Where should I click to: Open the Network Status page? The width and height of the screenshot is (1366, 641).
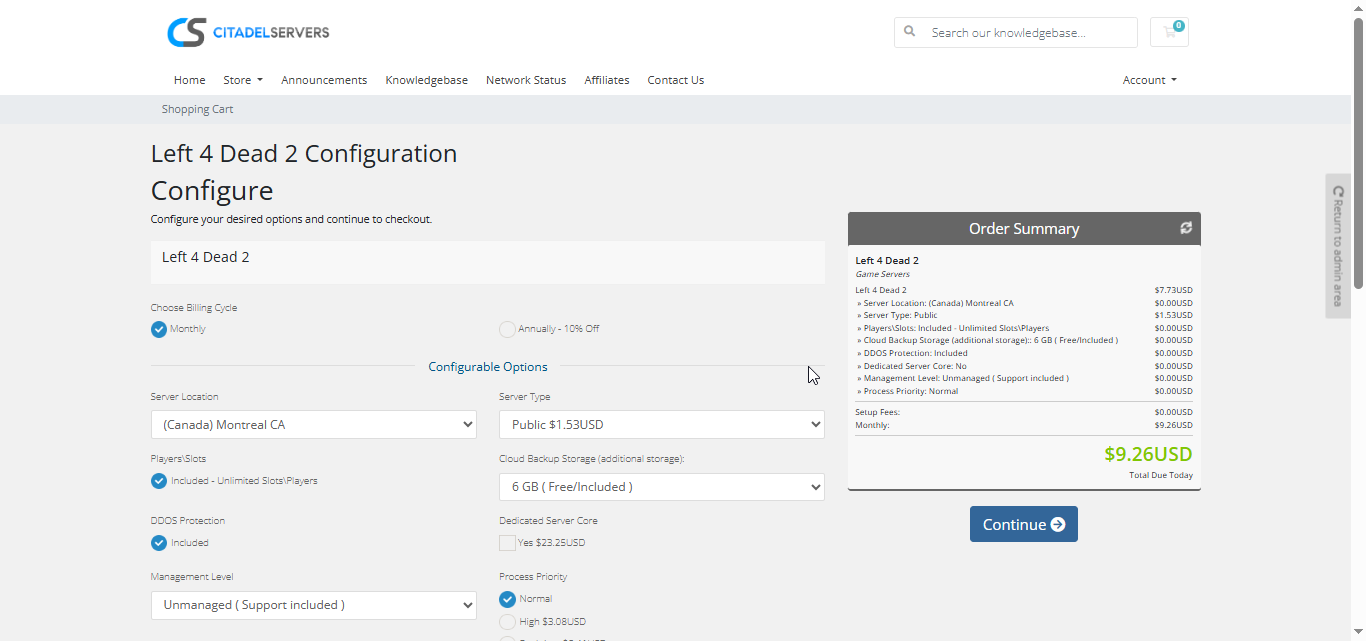(525, 80)
